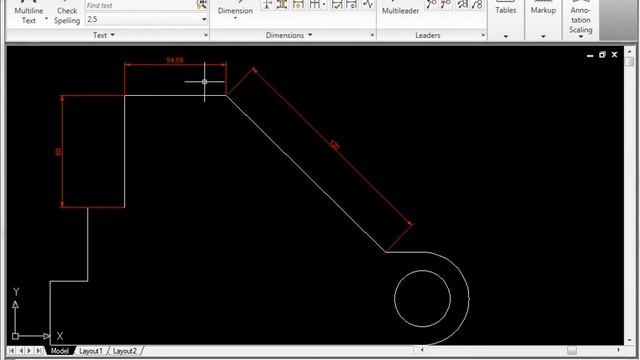Click vertical scrollbar down arrow
The height and width of the screenshot is (360, 640).
coord(629,340)
